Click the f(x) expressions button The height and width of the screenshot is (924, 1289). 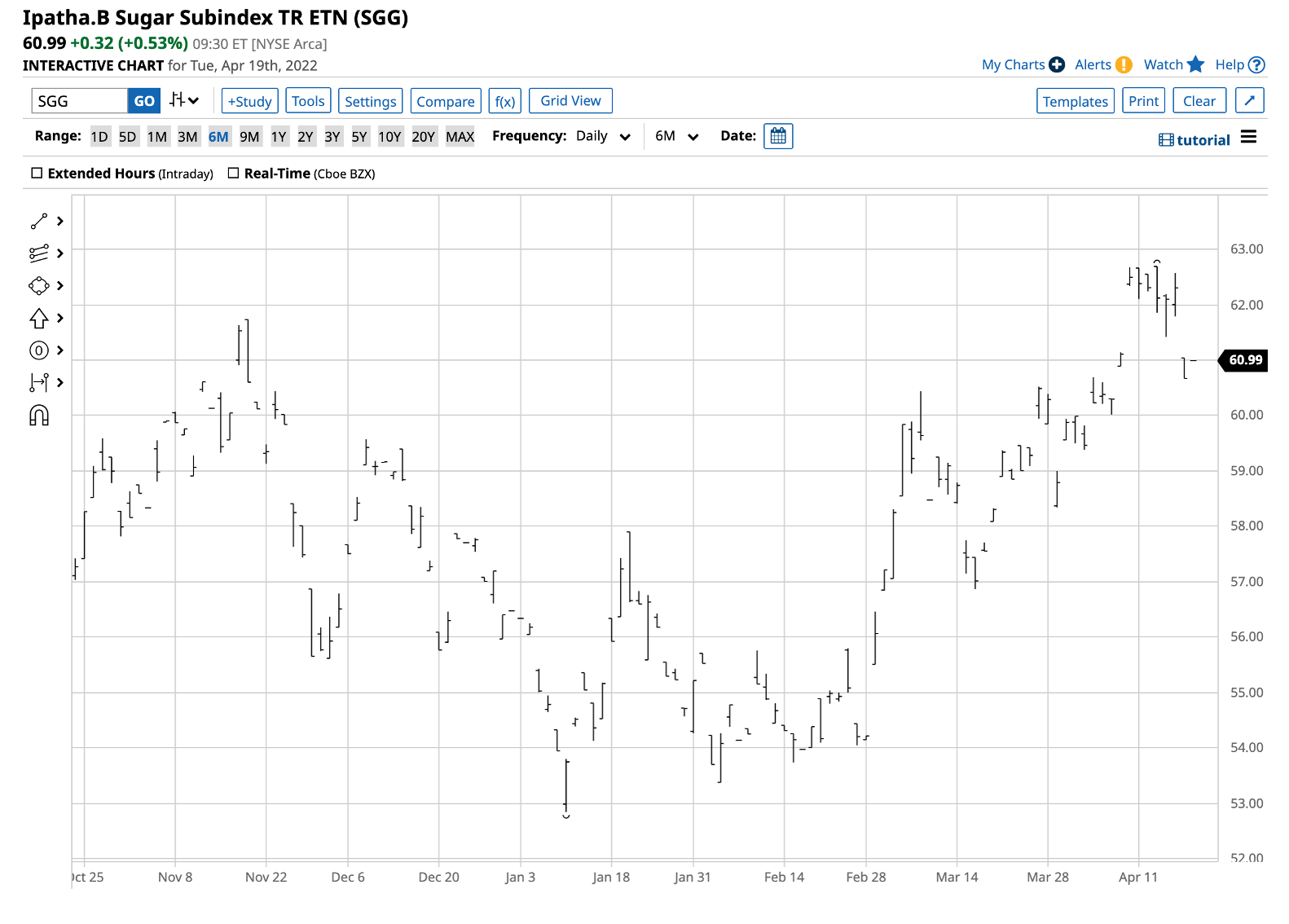click(x=505, y=101)
